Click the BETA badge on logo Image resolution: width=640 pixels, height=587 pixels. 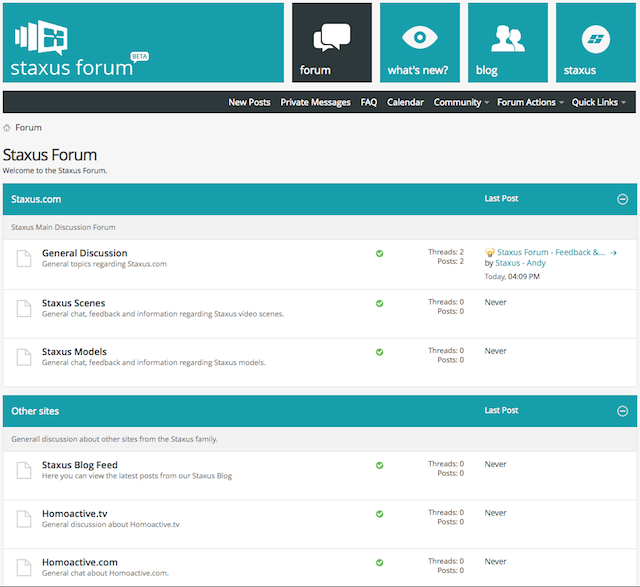(140, 57)
